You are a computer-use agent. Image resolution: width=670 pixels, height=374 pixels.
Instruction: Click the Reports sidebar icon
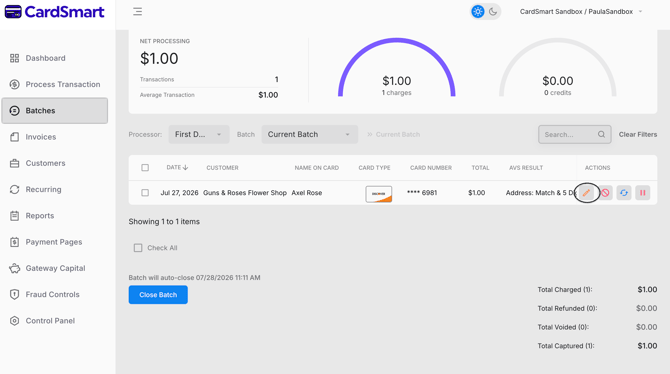click(x=15, y=216)
